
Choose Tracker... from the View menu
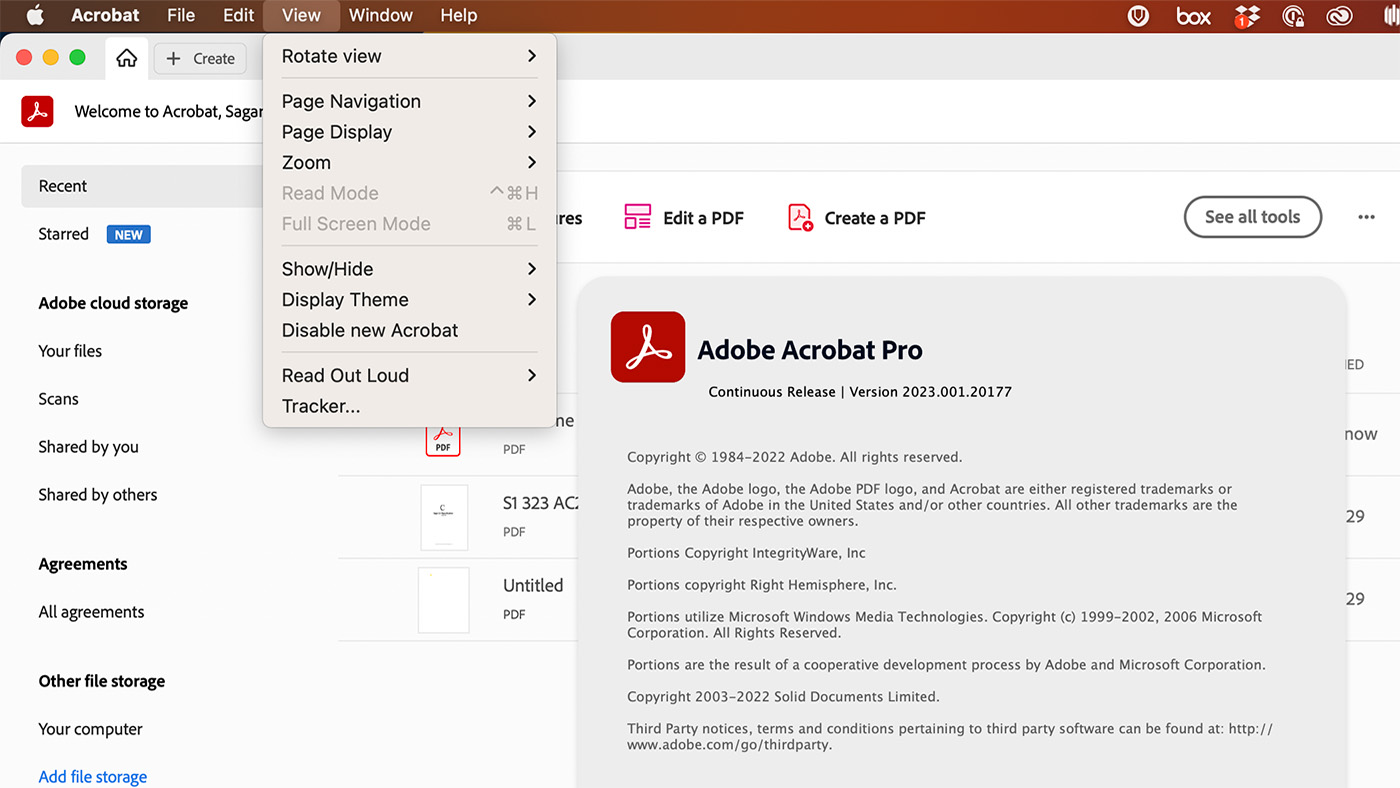(x=321, y=406)
